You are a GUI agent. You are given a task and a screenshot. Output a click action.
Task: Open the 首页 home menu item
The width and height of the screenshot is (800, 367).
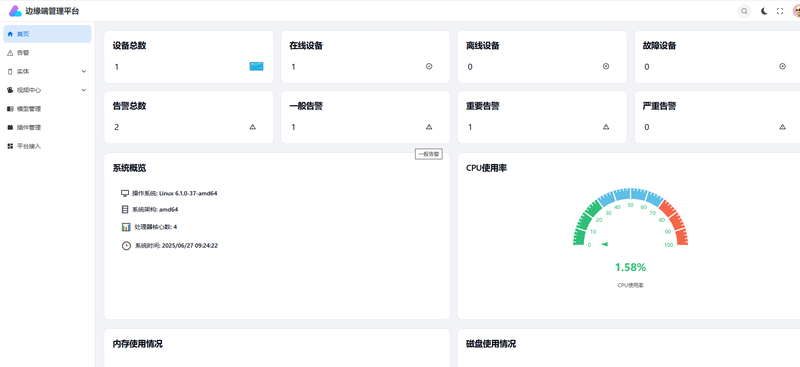(x=47, y=34)
